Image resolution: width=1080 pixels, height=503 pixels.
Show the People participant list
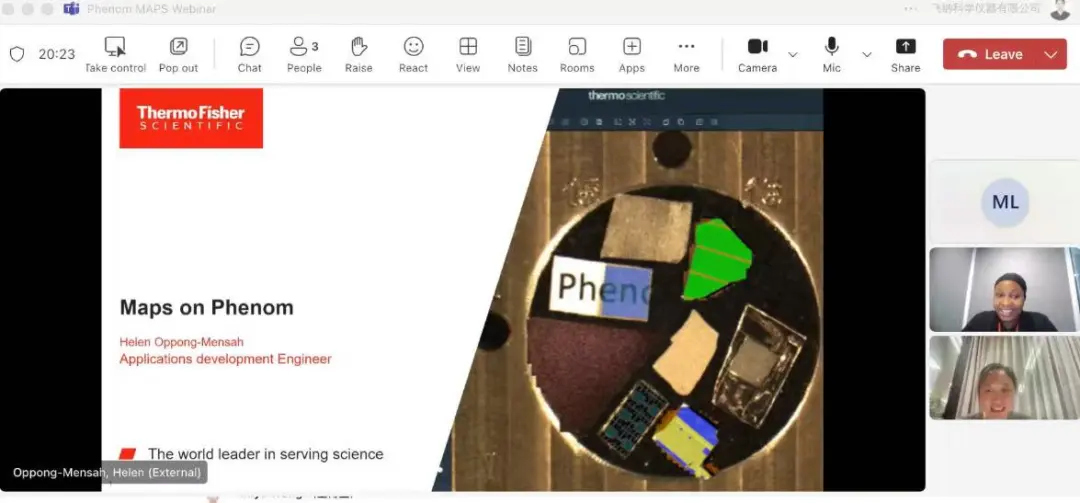[x=304, y=54]
